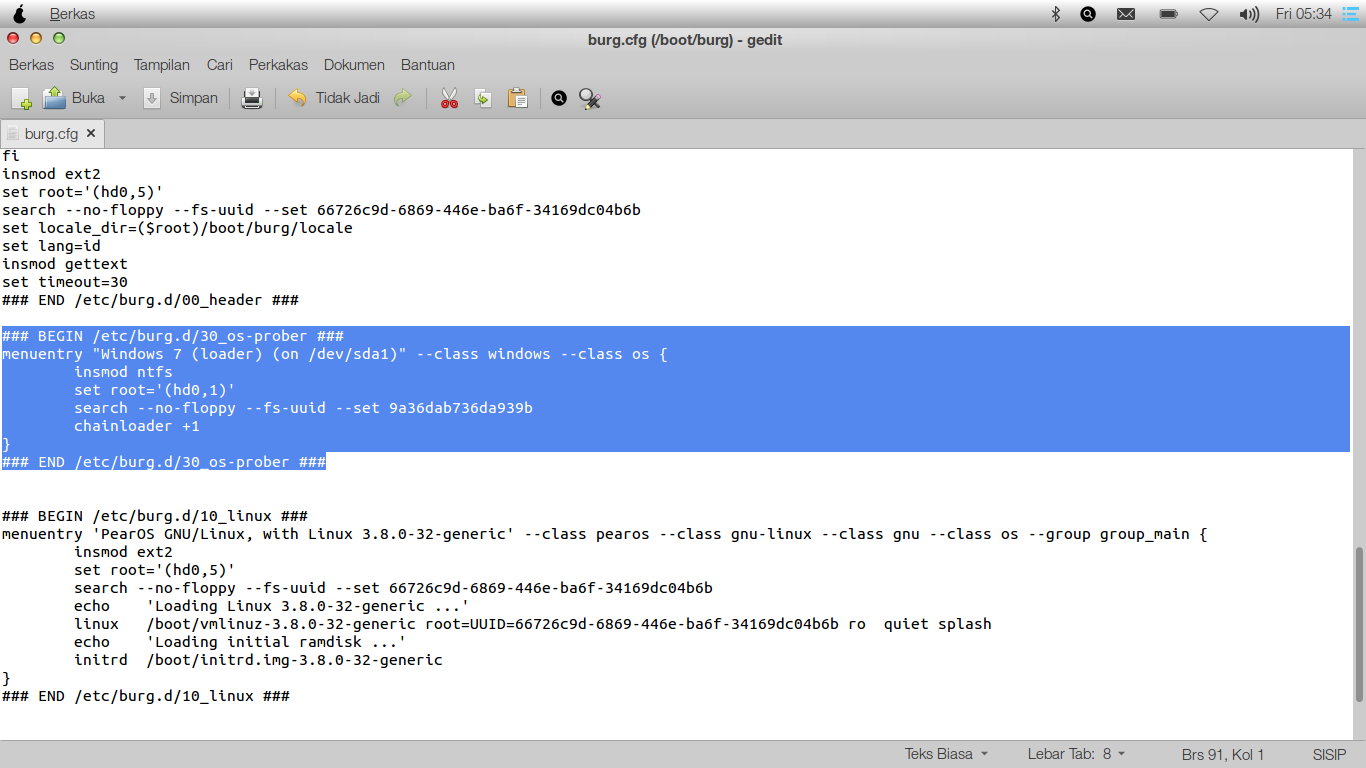Open the Perkakas menu
The height and width of the screenshot is (768, 1366).
[x=278, y=65]
